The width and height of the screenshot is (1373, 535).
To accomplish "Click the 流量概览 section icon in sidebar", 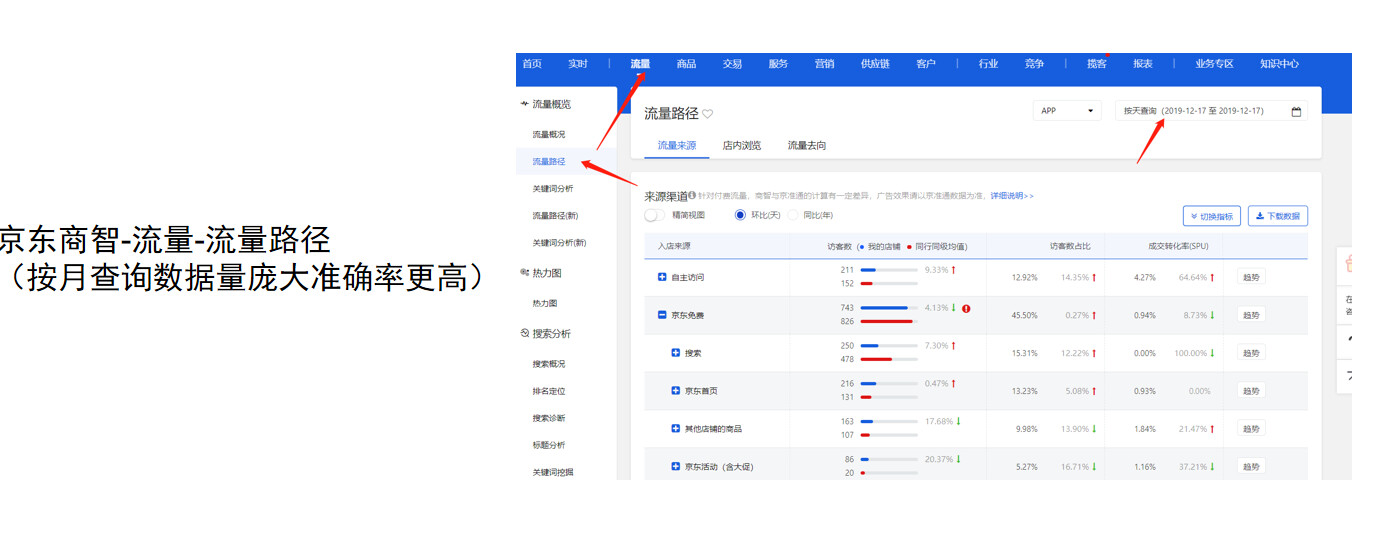I will (x=525, y=104).
